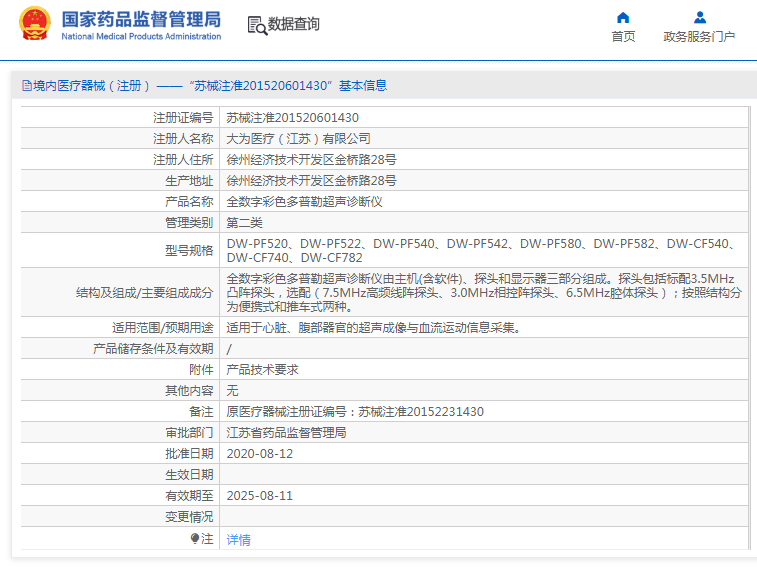Open the 数据查询 search icon
The image size is (757, 568).
pos(257,25)
